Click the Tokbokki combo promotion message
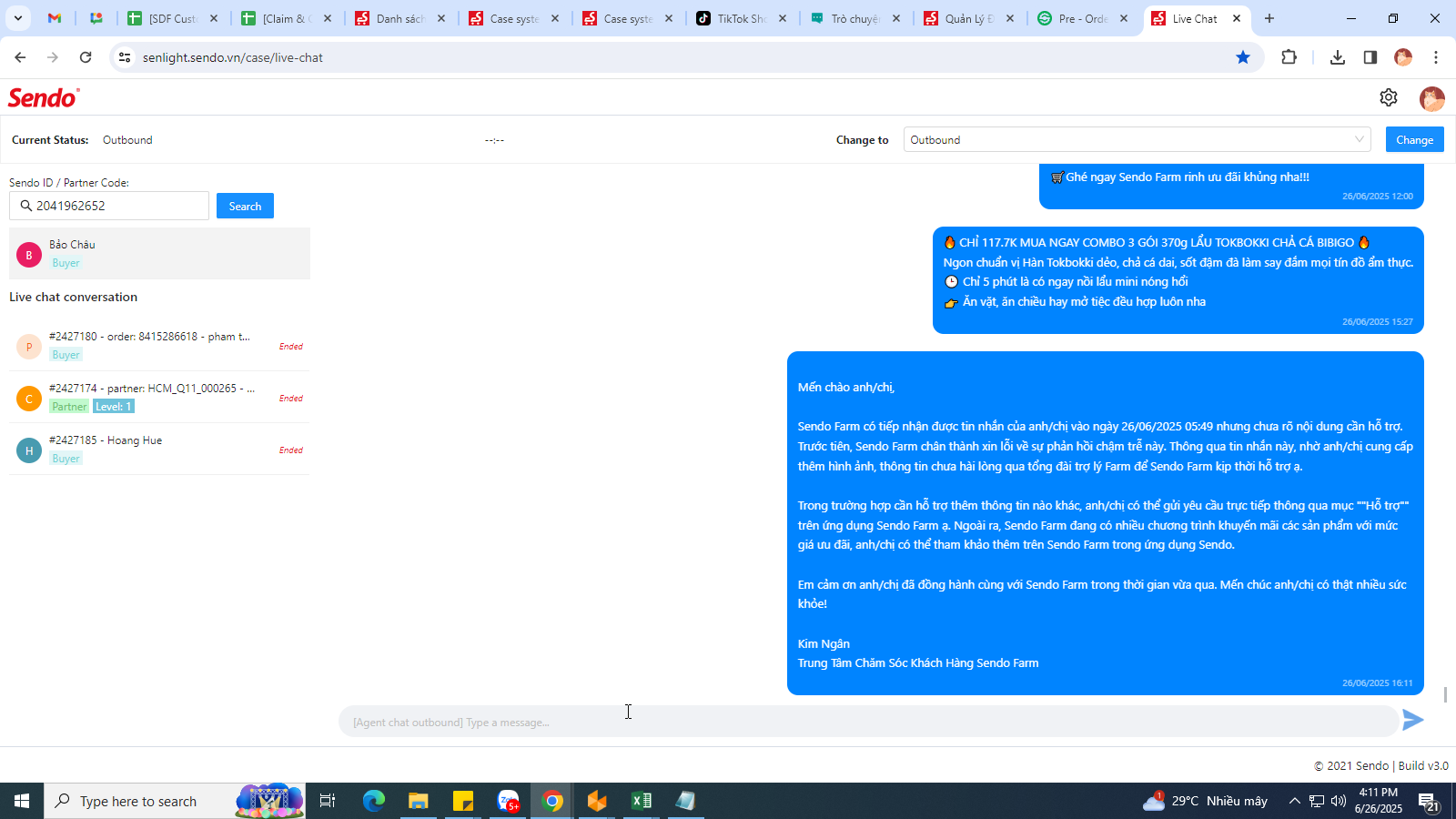 coord(1178,280)
